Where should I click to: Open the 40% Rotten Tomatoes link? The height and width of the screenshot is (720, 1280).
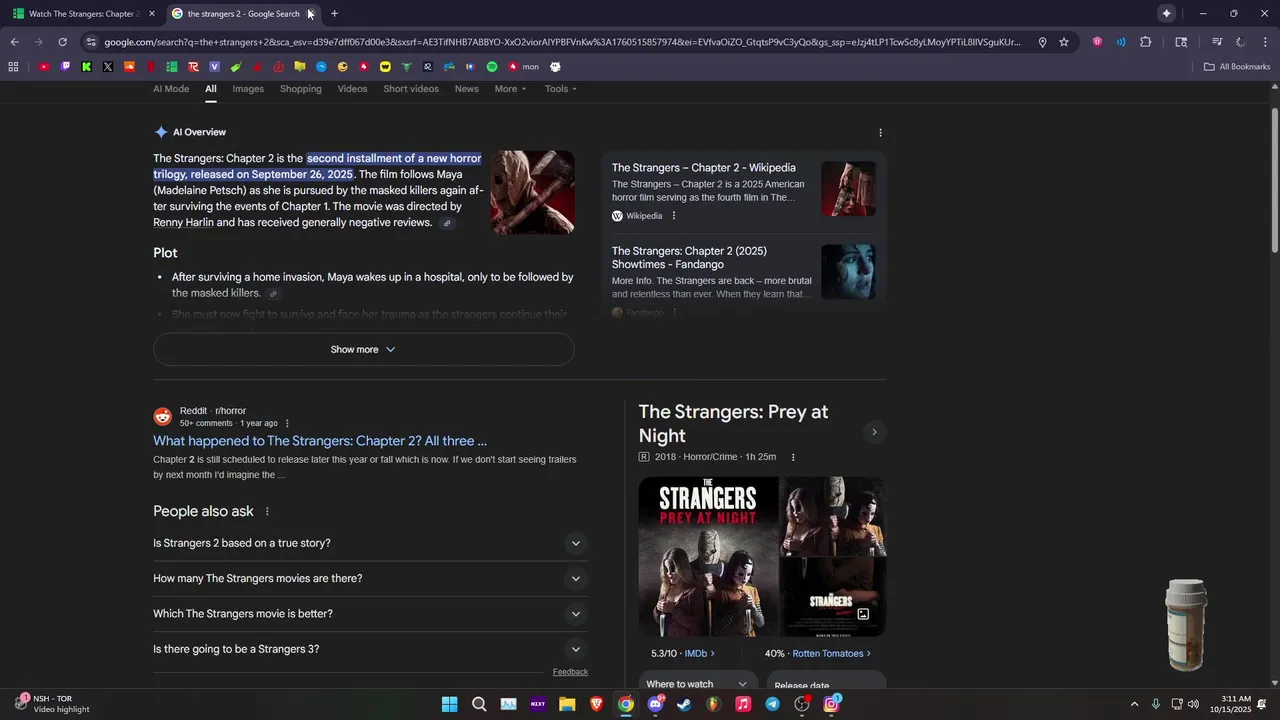point(818,654)
